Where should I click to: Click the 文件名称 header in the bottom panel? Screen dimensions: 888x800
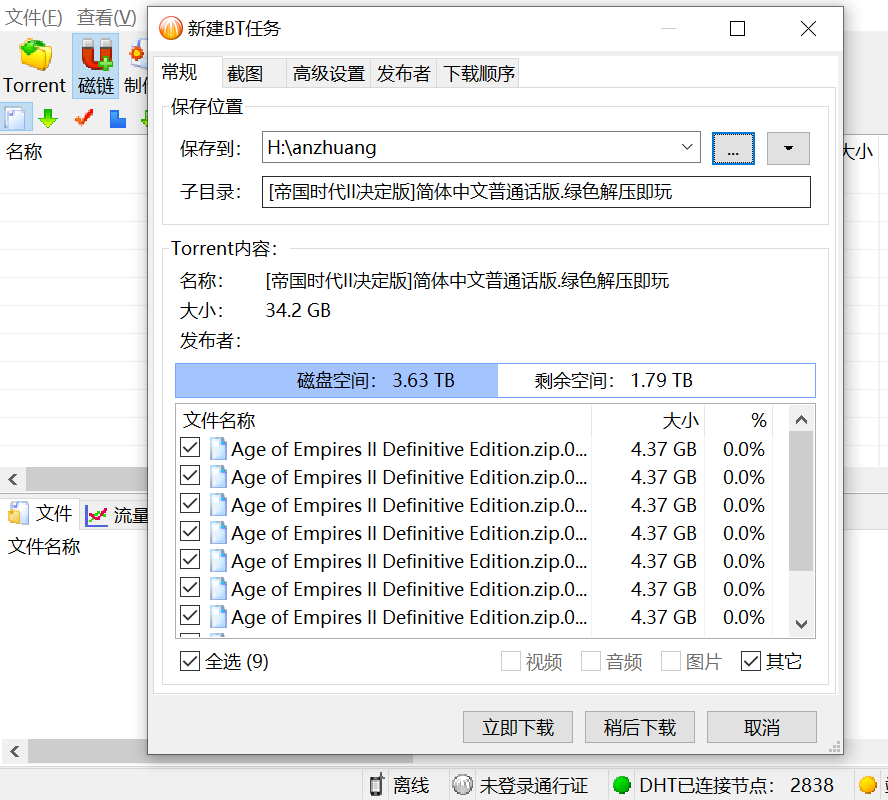click(x=44, y=546)
